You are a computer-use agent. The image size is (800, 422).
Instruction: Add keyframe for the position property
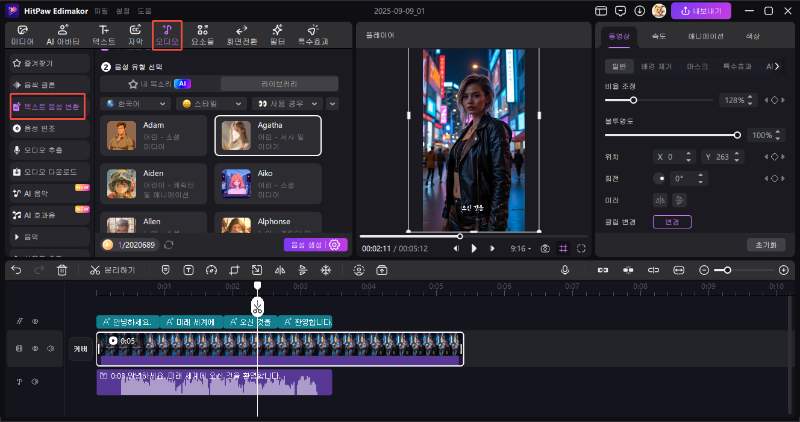click(x=774, y=157)
